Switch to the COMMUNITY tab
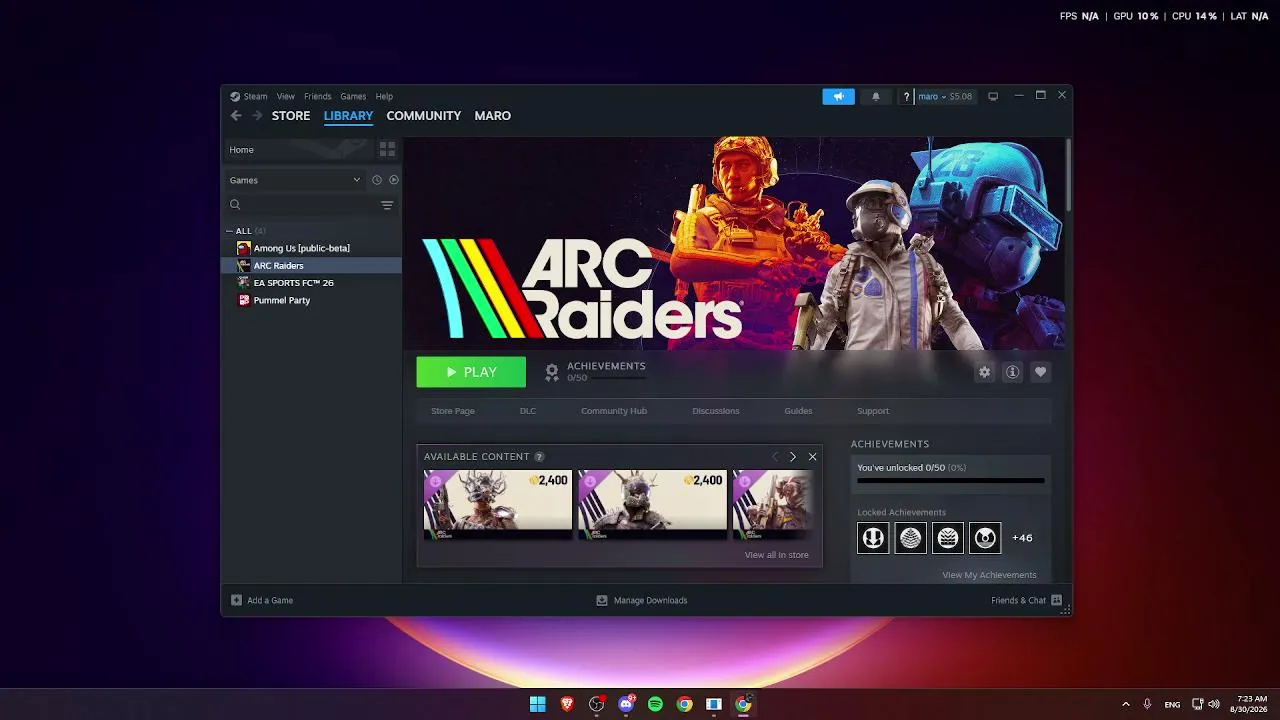The image size is (1280, 720). (x=424, y=116)
